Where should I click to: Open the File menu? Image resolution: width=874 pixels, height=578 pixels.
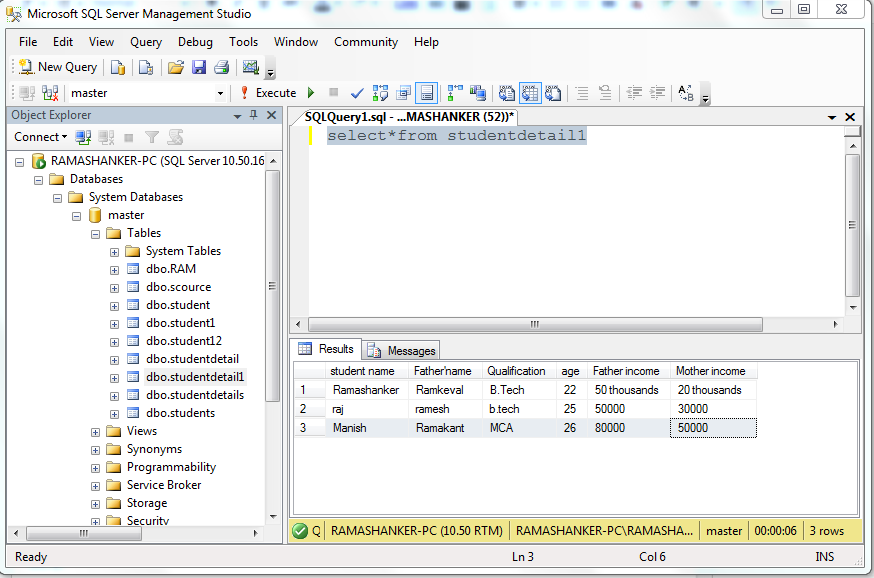(x=28, y=42)
